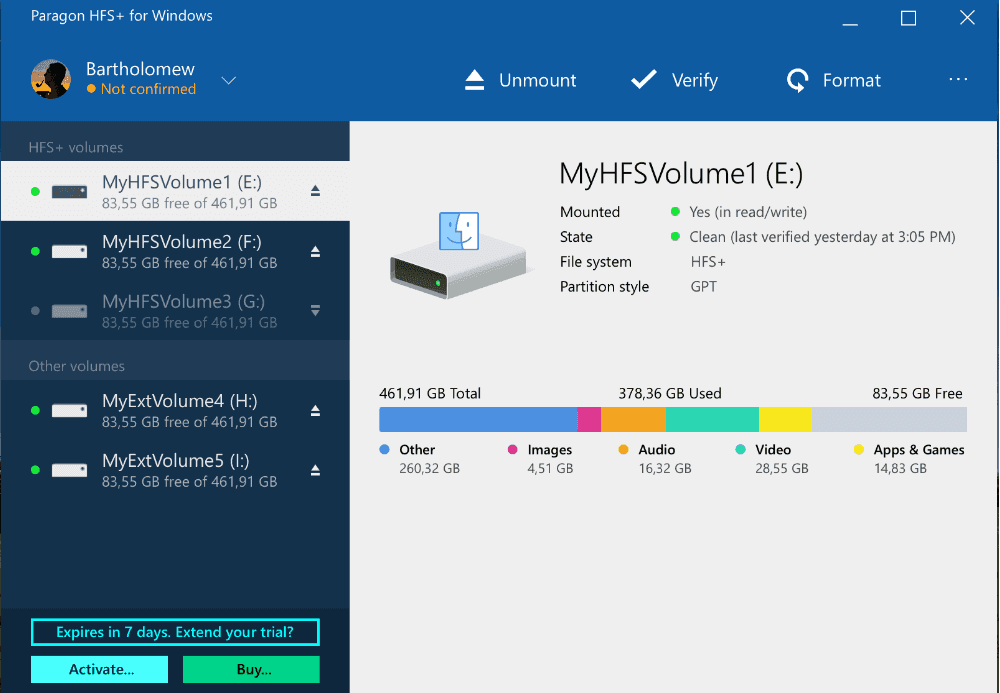1000x693 pixels.
Task: Unmount MyHFSVolume2 using its eject toggle
Action: pyautogui.click(x=316, y=250)
